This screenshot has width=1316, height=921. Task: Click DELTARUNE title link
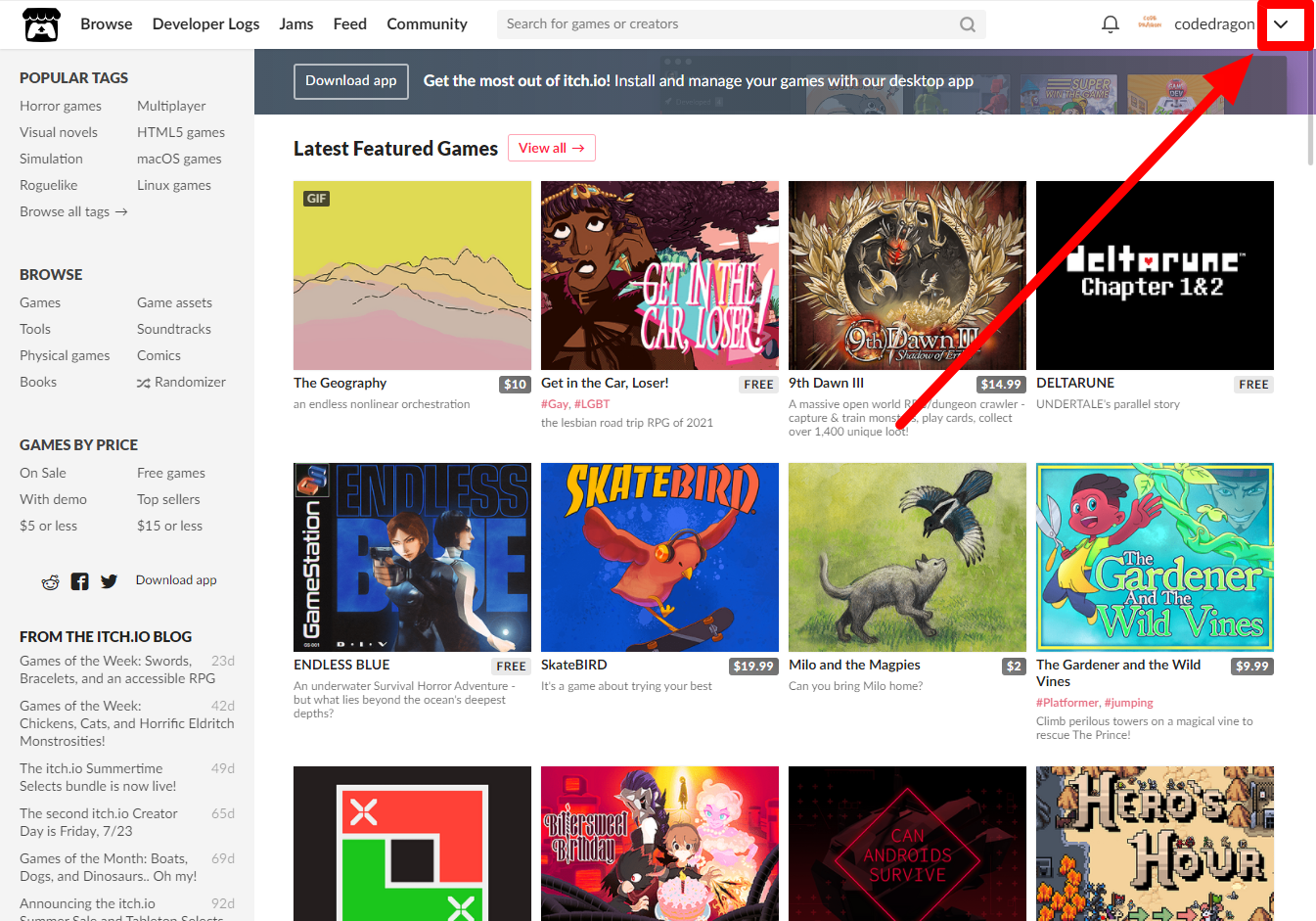[x=1075, y=383]
